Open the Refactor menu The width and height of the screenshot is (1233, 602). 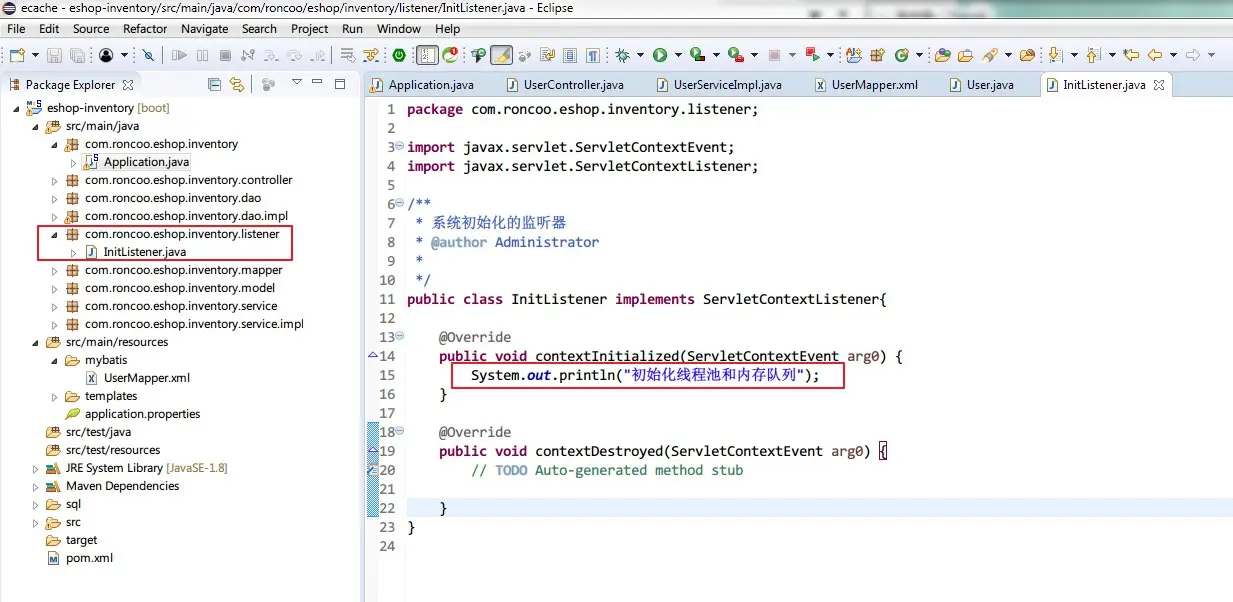click(x=145, y=29)
